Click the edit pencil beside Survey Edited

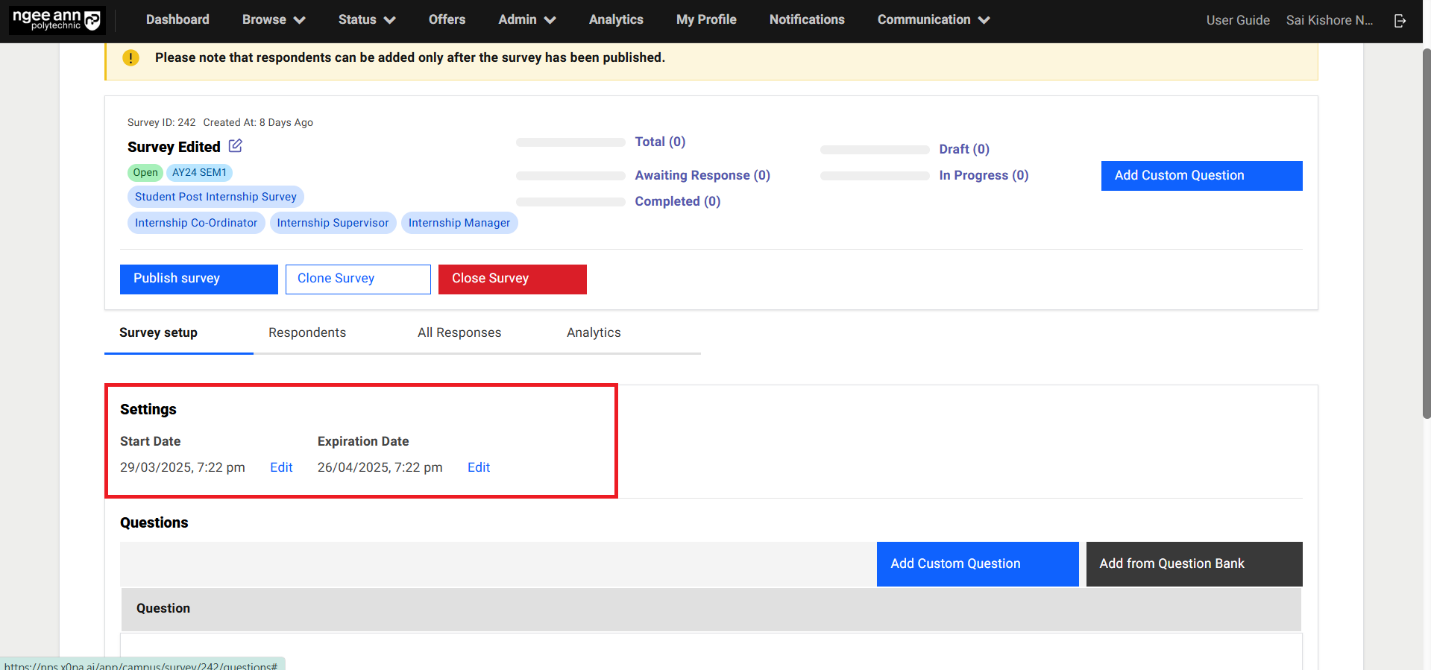click(x=236, y=146)
